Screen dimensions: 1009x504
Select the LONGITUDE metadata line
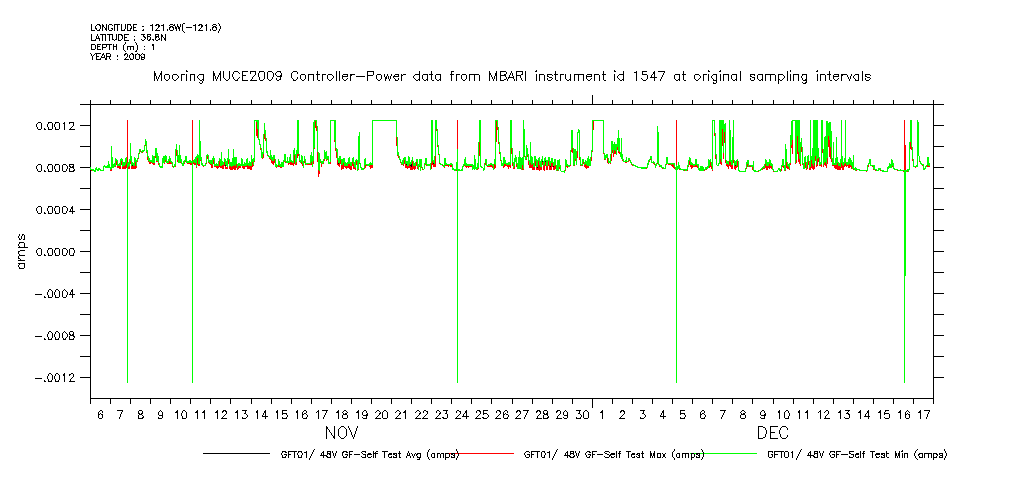click(155, 27)
